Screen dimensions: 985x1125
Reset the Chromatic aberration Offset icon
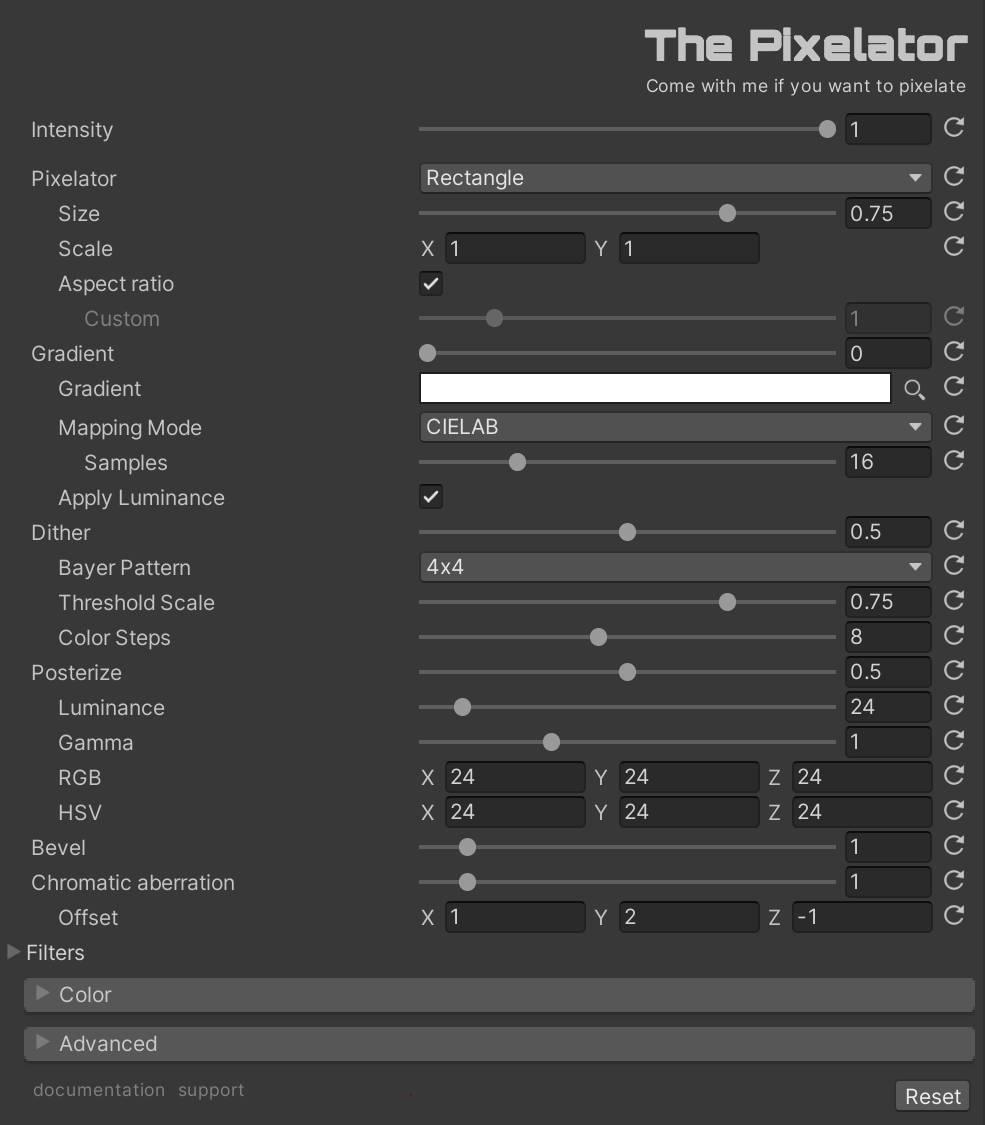pos(953,915)
